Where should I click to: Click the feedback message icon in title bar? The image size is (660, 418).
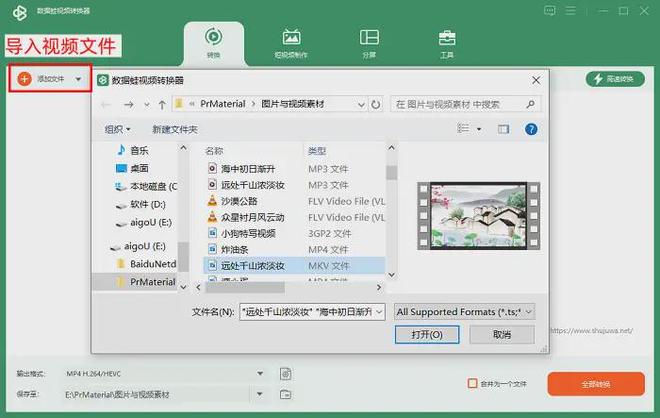click(x=549, y=11)
